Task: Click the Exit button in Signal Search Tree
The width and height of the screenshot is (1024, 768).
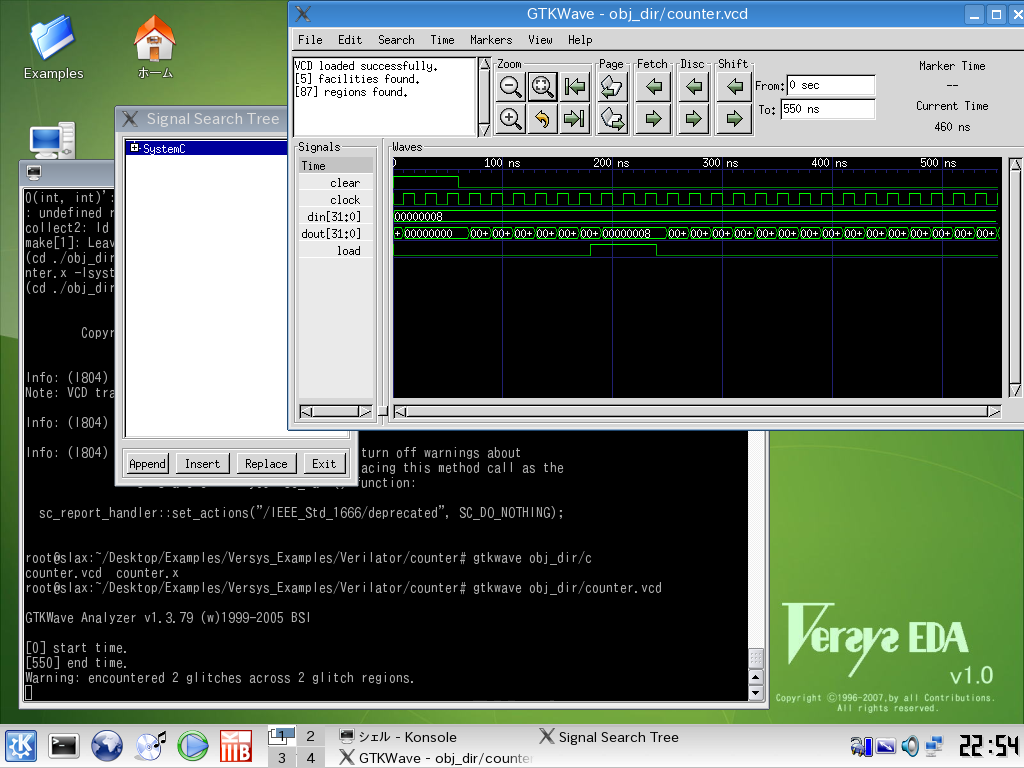Action: (324, 464)
